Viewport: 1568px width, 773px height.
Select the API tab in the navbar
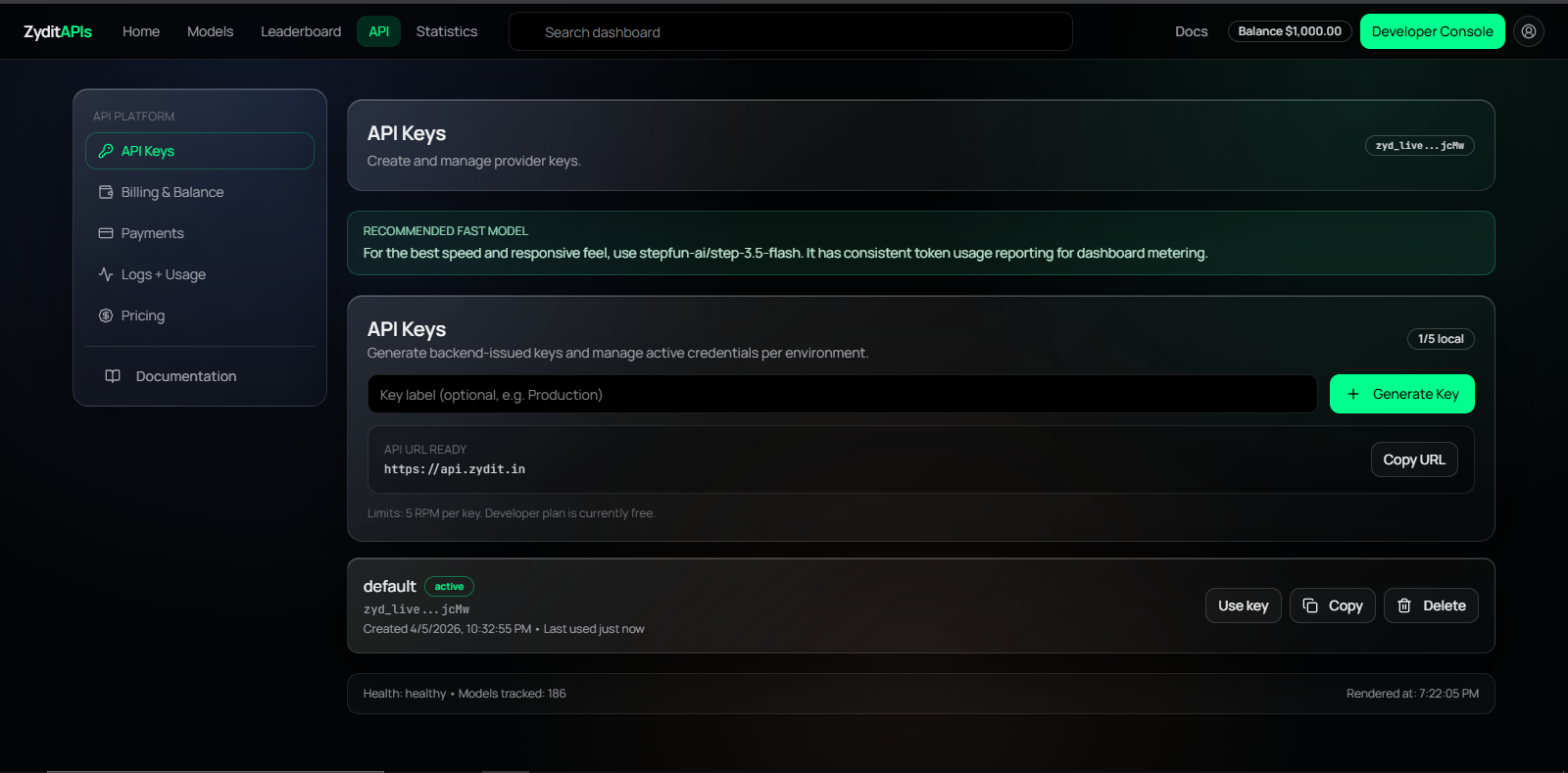379,31
